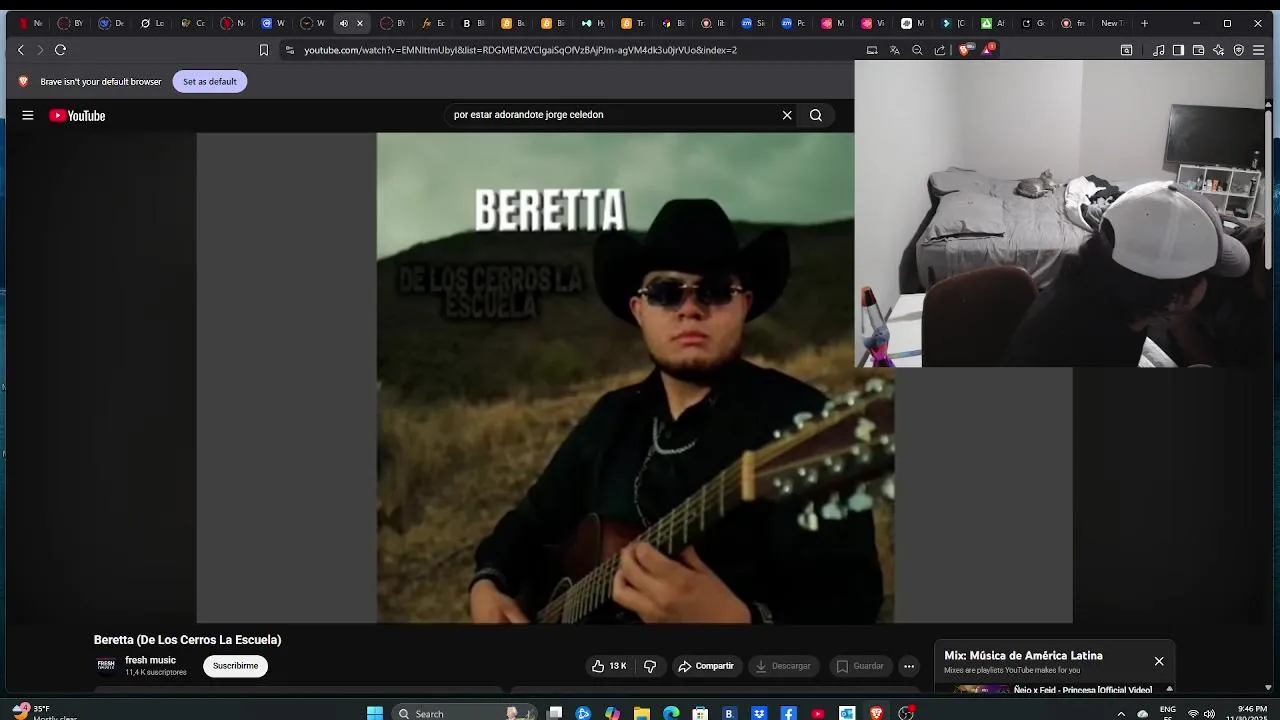Reload the current page

(60, 50)
